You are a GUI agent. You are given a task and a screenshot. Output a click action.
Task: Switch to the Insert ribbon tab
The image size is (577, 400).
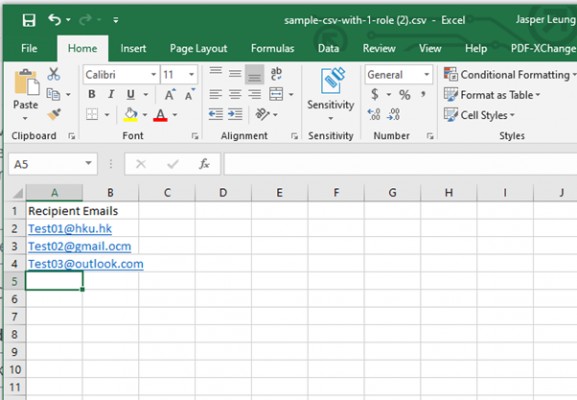(x=133, y=48)
